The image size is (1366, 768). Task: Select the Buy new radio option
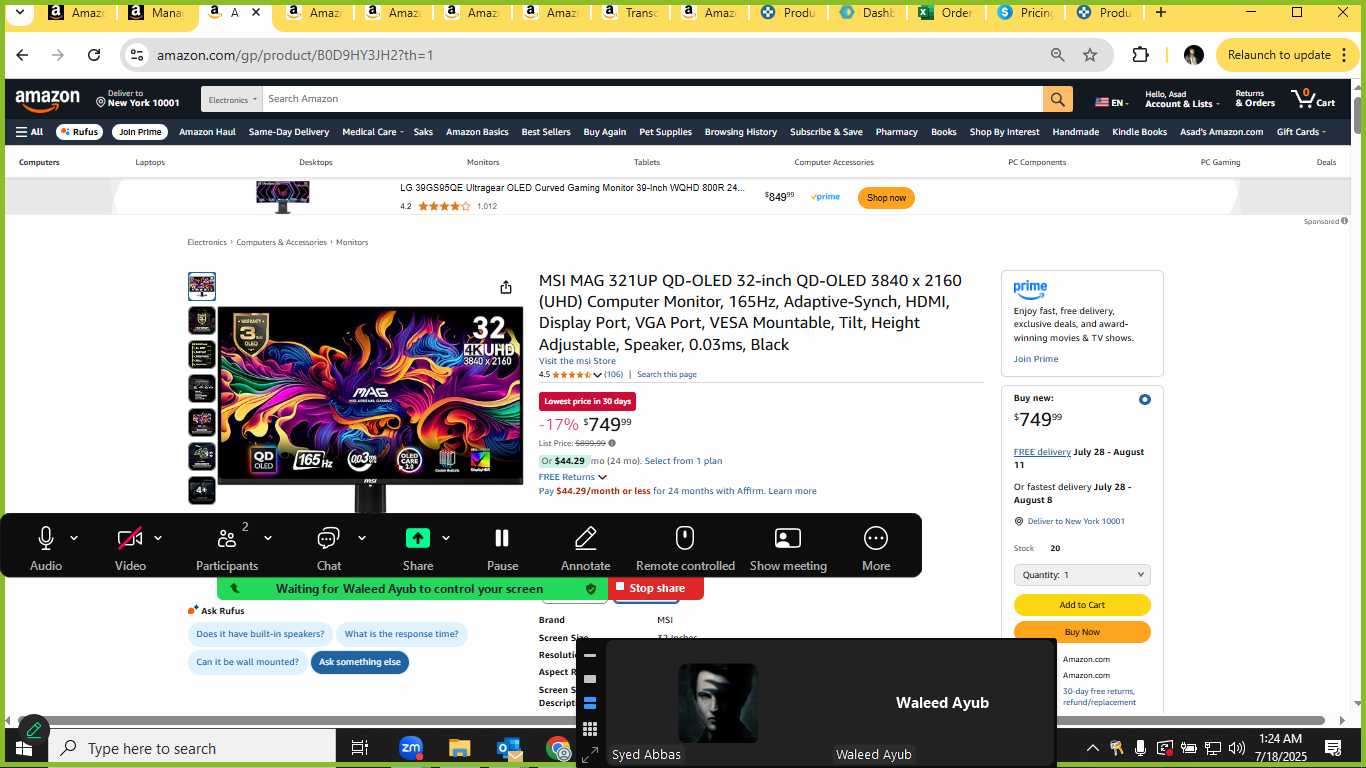(1145, 400)
